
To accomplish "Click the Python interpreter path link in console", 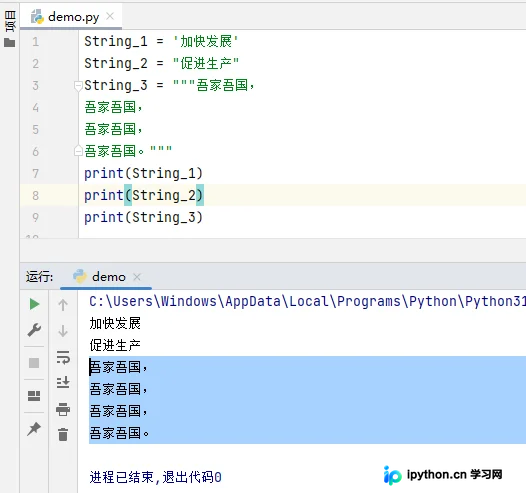I will click(x=307, y=301).
